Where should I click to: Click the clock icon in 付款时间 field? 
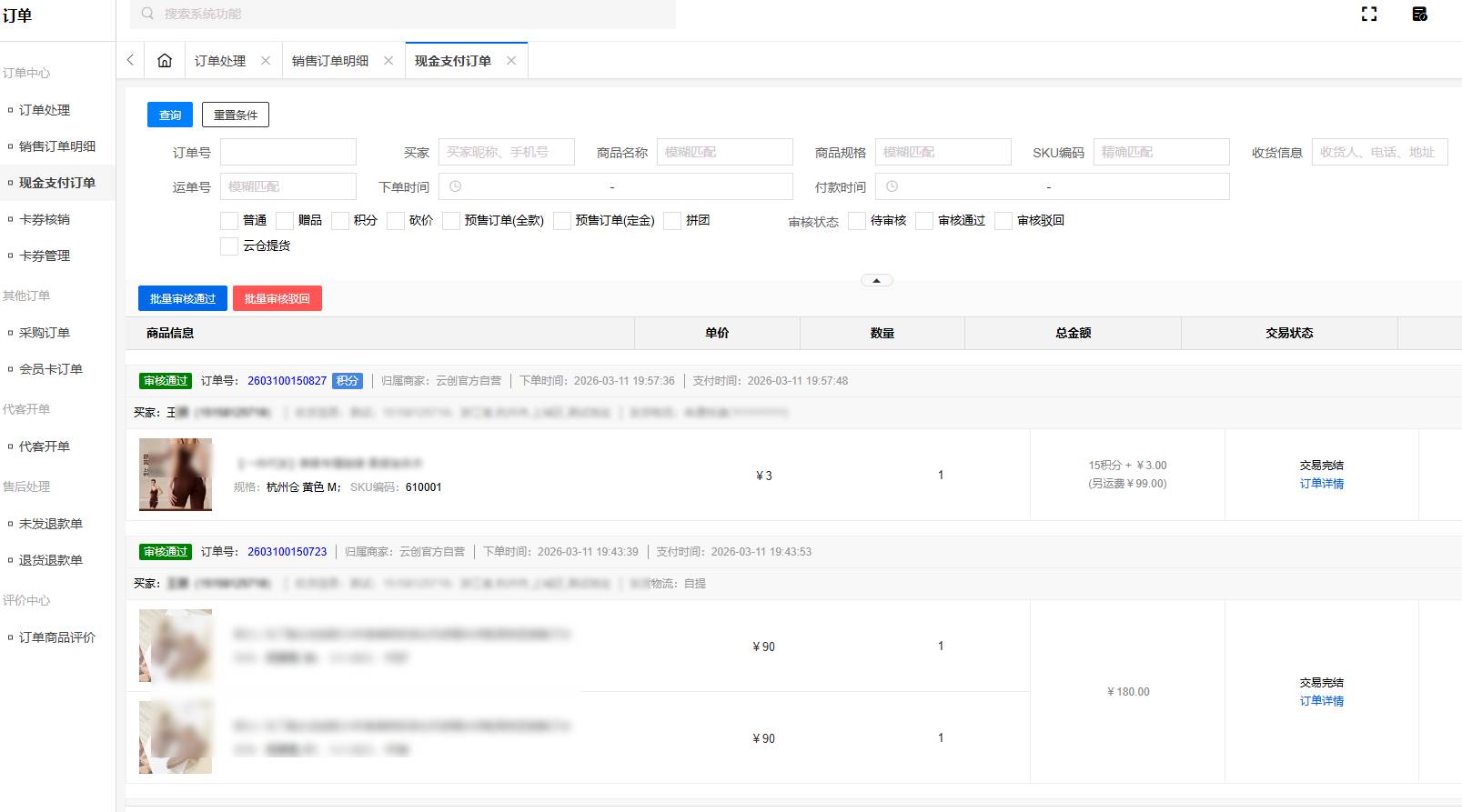click(x=892, y=186)
